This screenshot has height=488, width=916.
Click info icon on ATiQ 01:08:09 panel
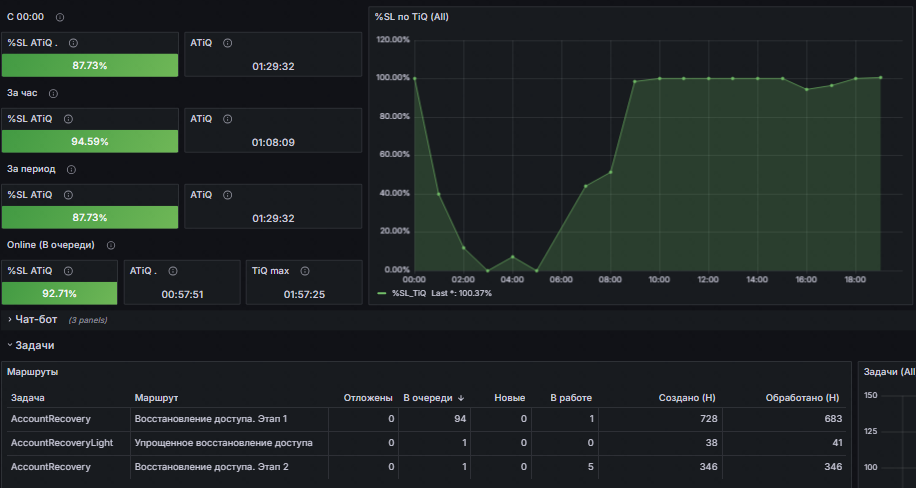[228, 119]
